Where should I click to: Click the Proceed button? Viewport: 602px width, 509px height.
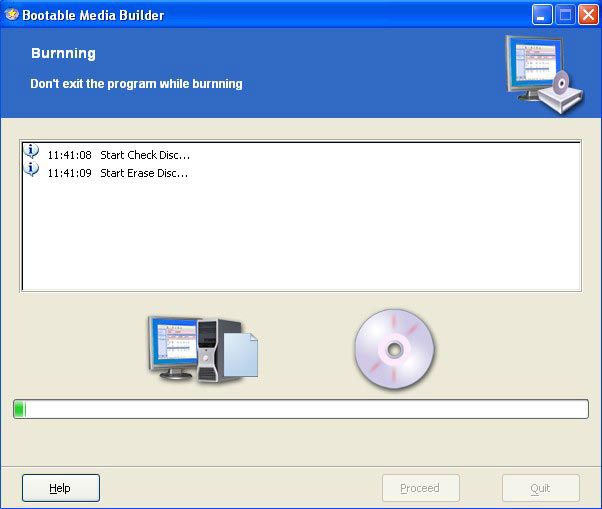tap(421, 488)
